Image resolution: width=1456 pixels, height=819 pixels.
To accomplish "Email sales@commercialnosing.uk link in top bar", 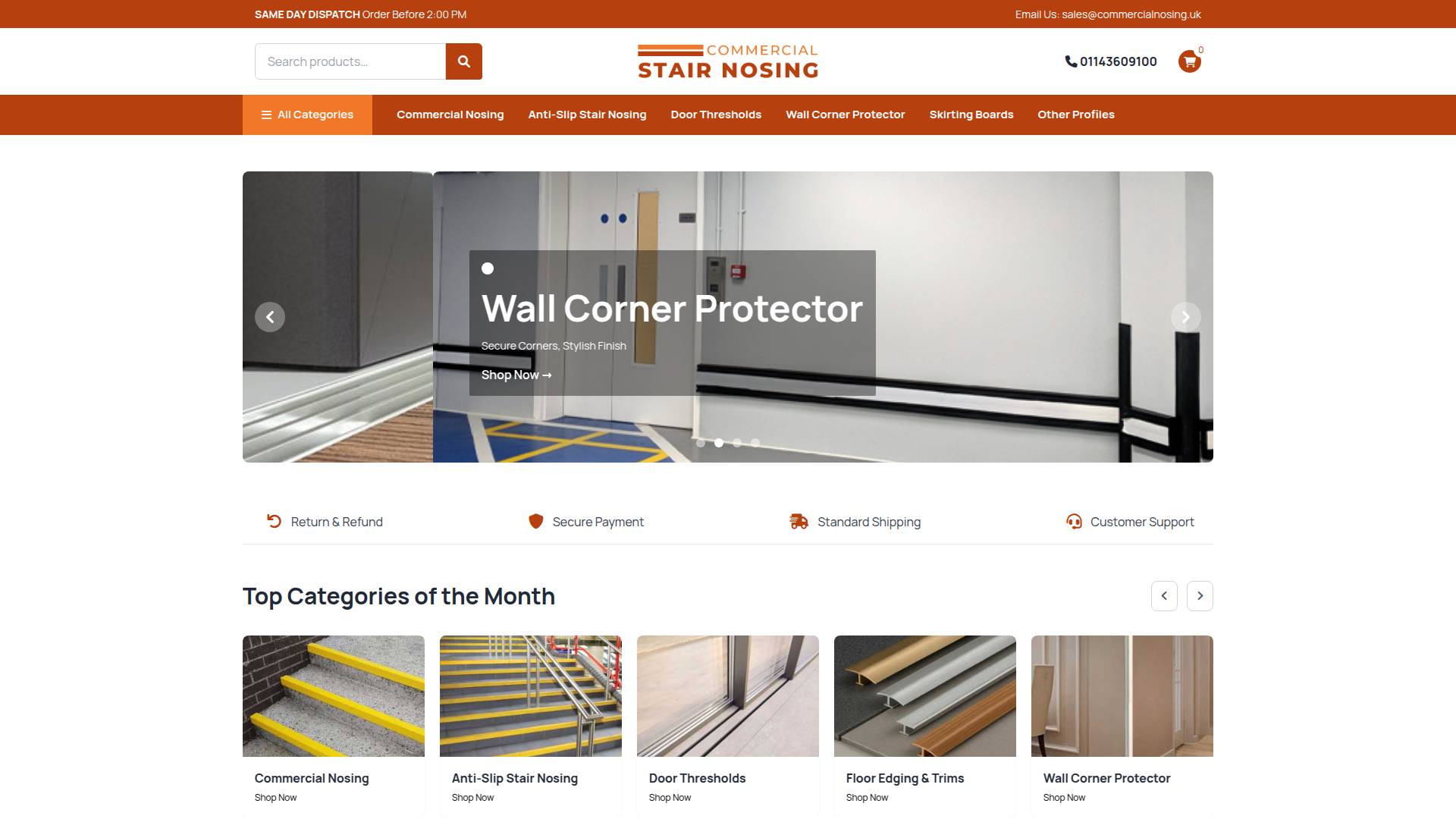I will (x=1131, y=14).
